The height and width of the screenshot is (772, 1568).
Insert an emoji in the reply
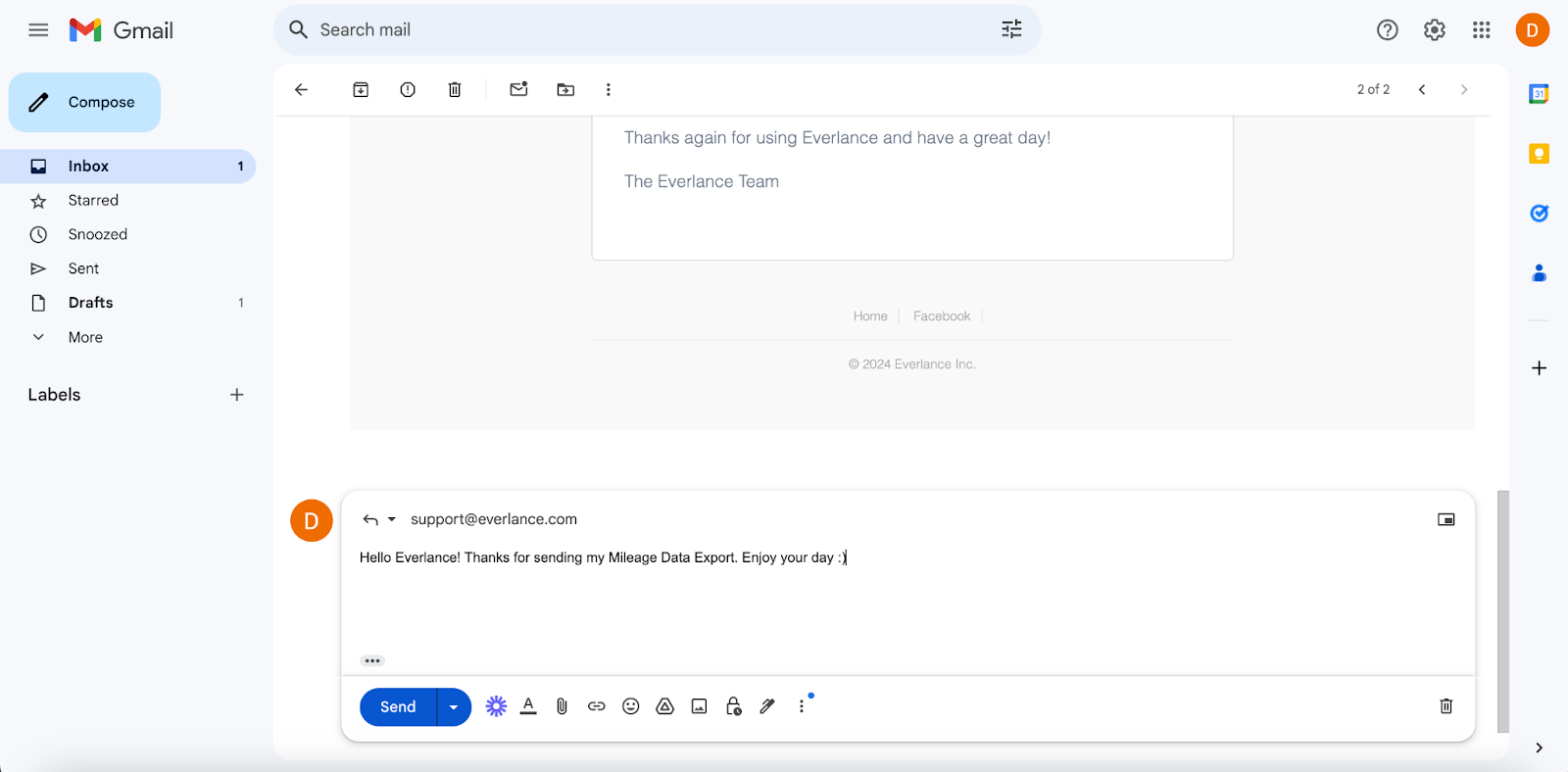(x=631, y=706)
